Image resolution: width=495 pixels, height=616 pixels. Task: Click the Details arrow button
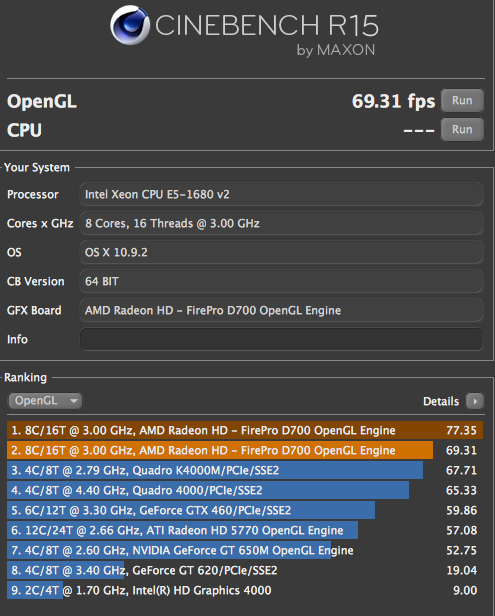tap(475, 402)
